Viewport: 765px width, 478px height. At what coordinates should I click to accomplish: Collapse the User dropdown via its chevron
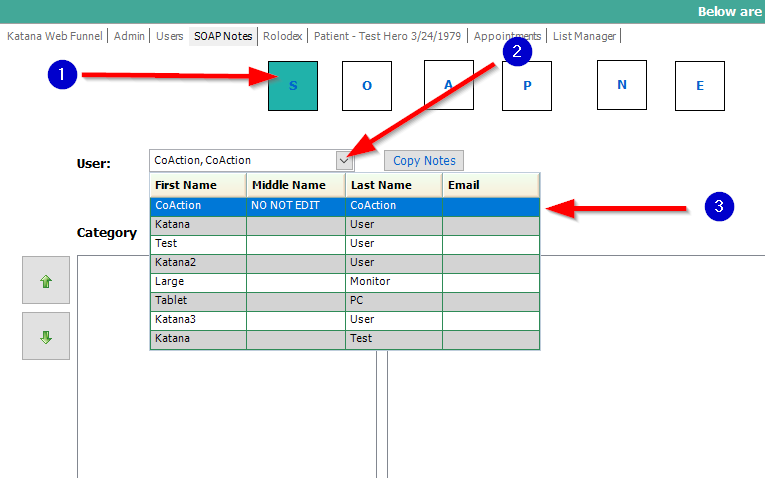tap(344, 160)
